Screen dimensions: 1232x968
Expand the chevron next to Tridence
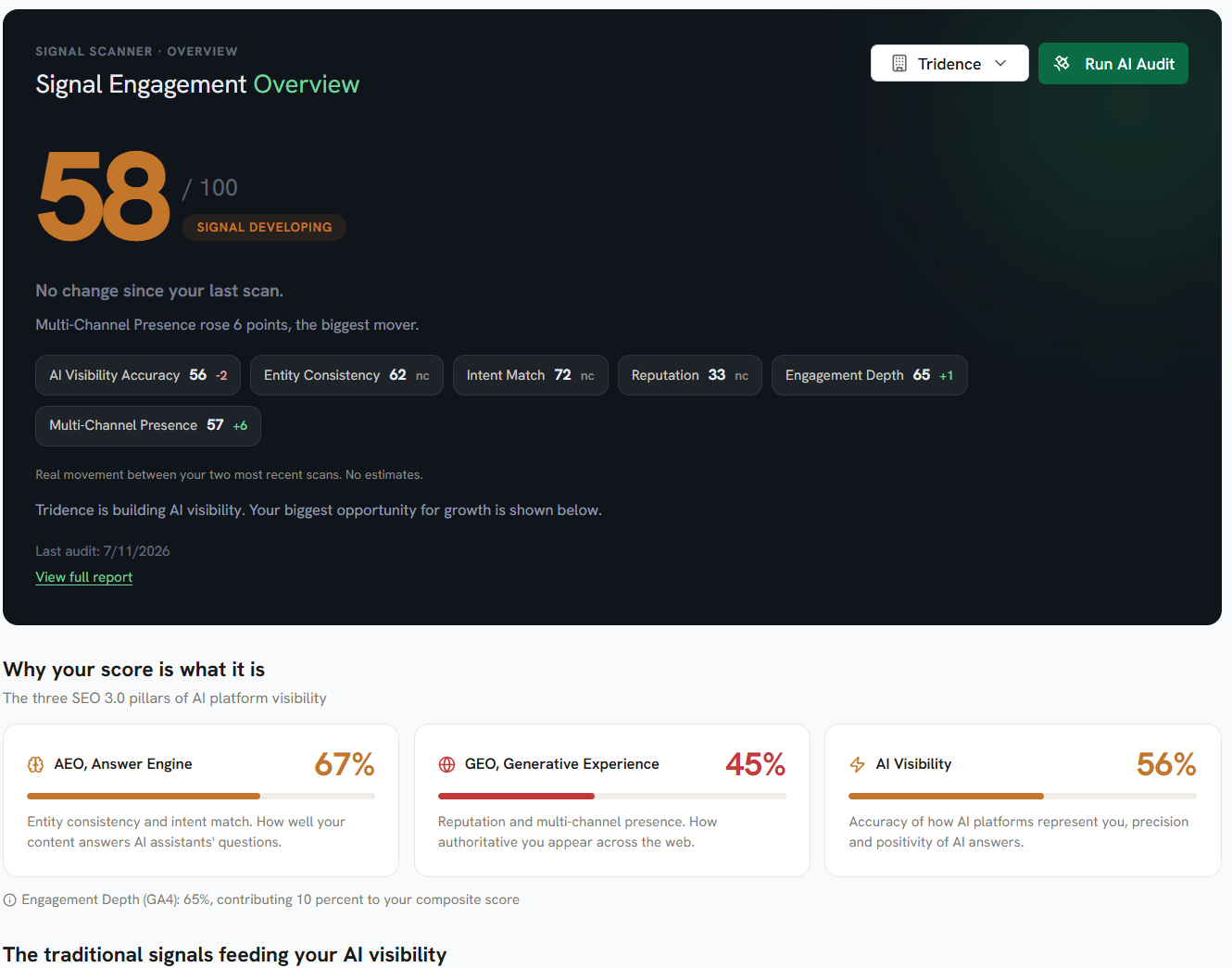(1000, 63)
